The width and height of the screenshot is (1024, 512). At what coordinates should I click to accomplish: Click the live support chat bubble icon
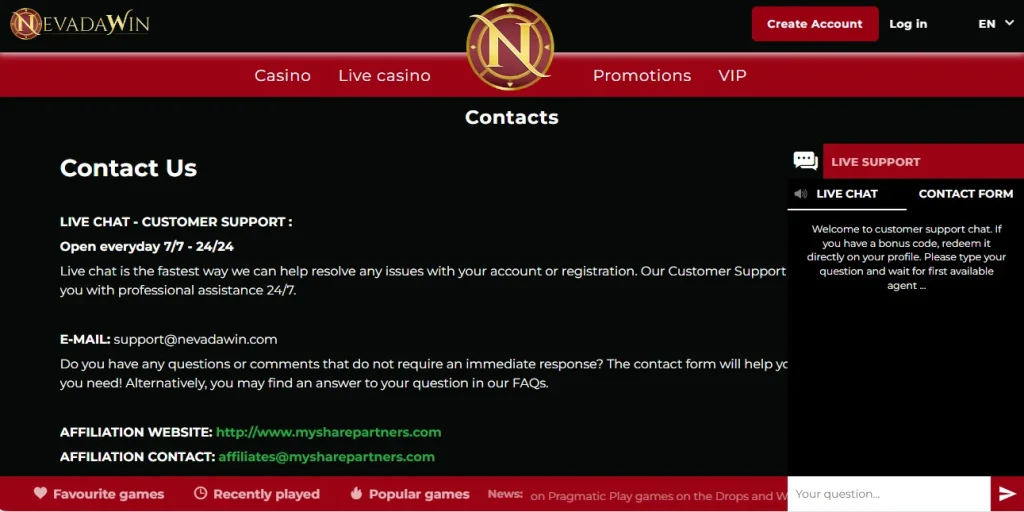pyautogui.click(x=805, y=161)
